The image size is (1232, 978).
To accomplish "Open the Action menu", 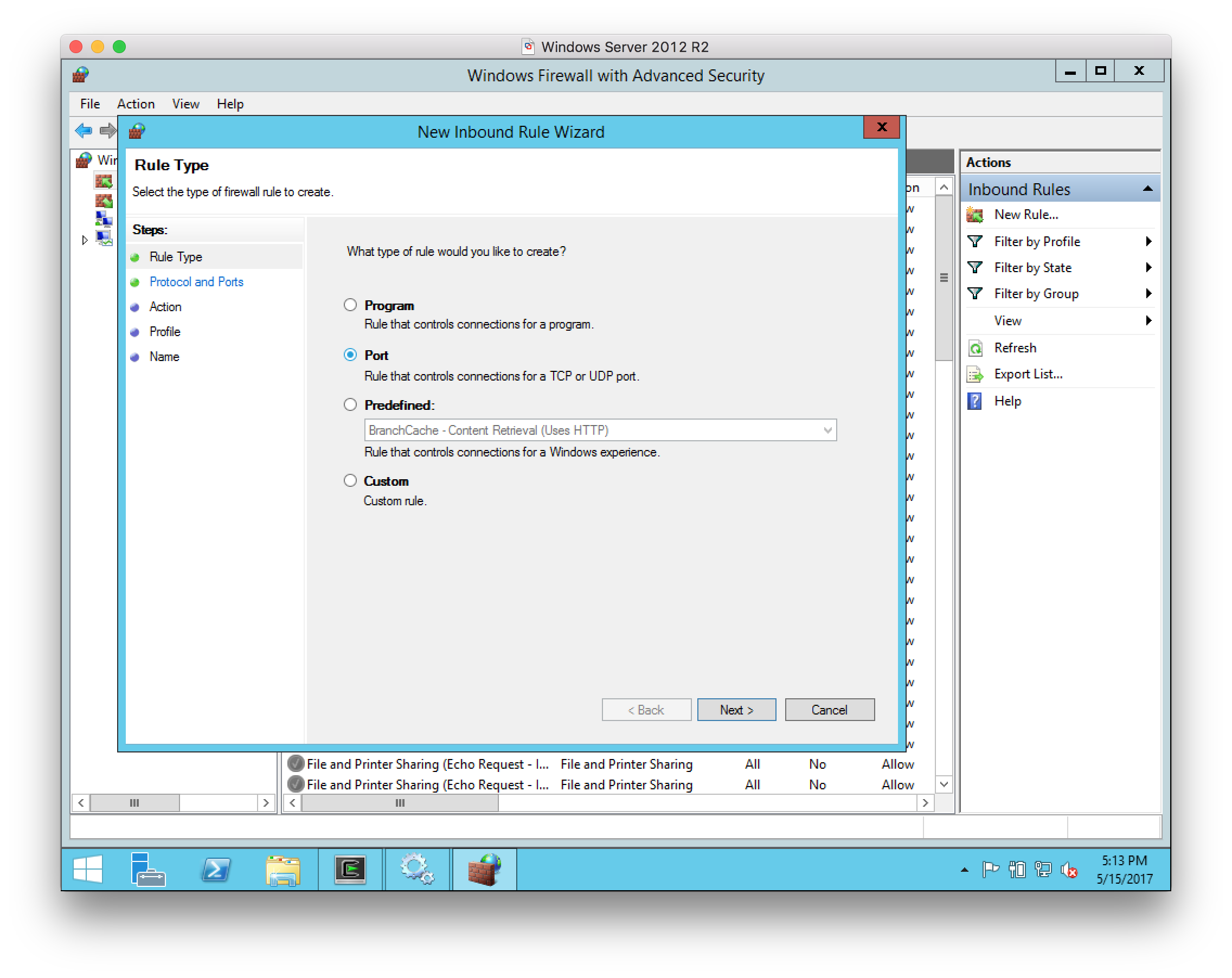I will click(136, 104).
